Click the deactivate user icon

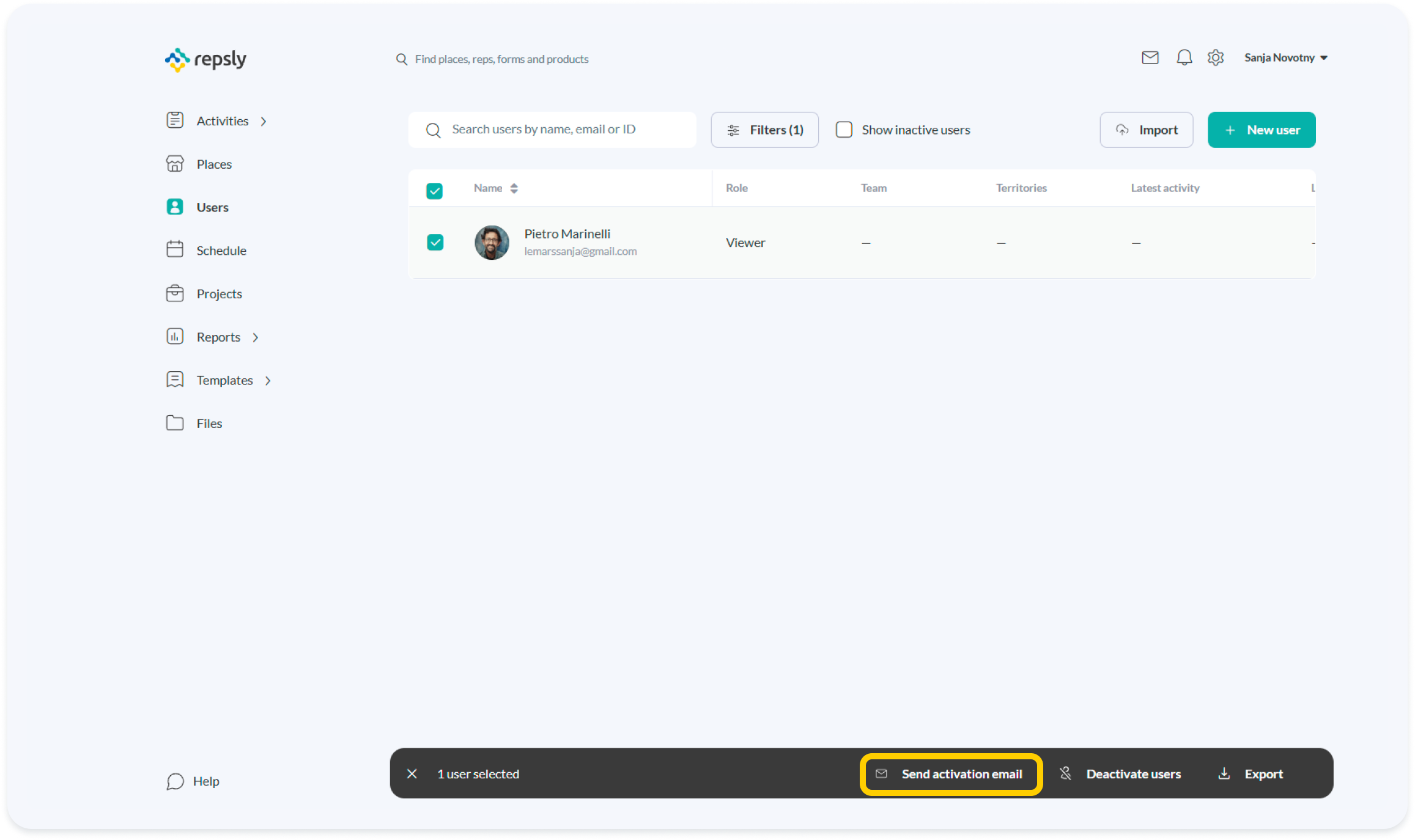click(1065, 773)
